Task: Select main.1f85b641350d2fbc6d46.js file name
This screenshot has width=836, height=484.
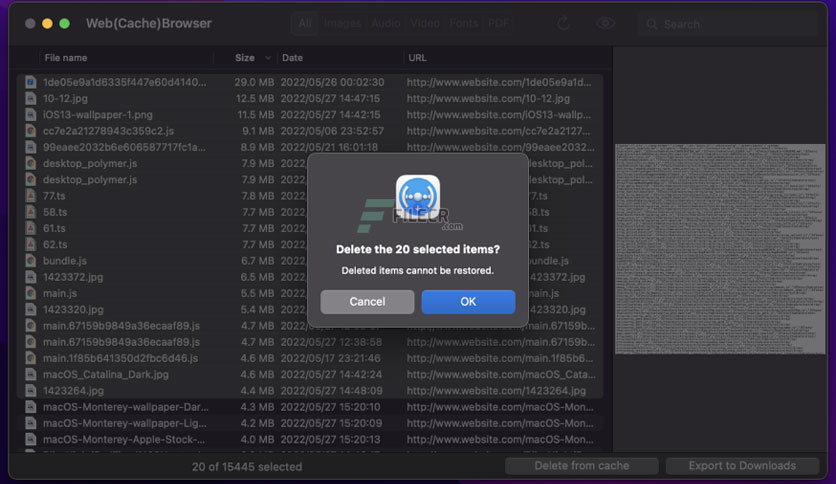Action: pos(120,358)
